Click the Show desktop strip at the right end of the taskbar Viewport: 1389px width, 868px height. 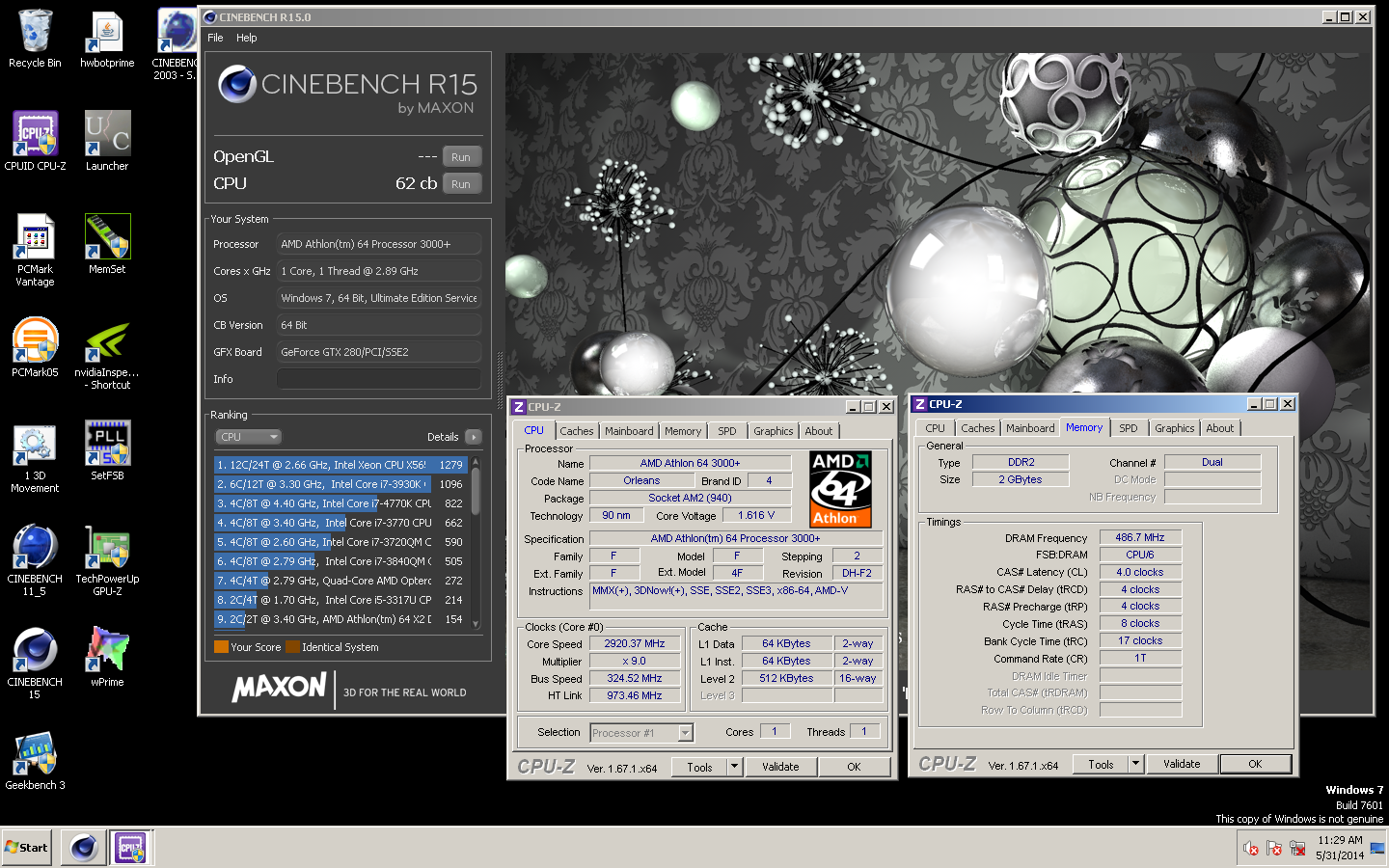(1379, 848)
